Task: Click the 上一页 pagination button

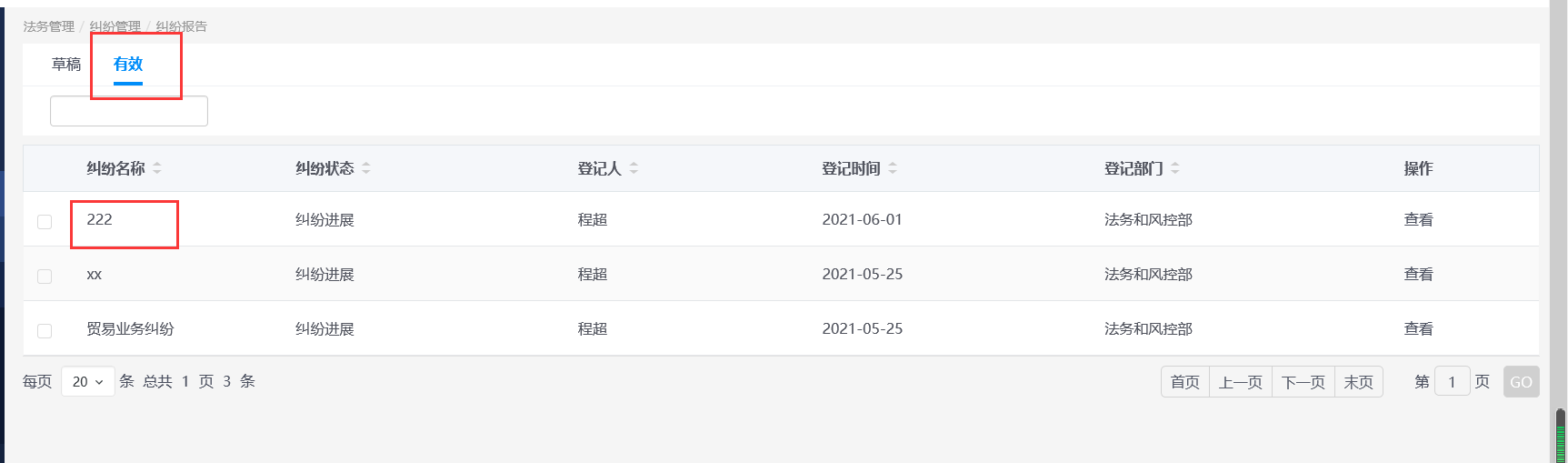Action: click(x=1240, y=382)
